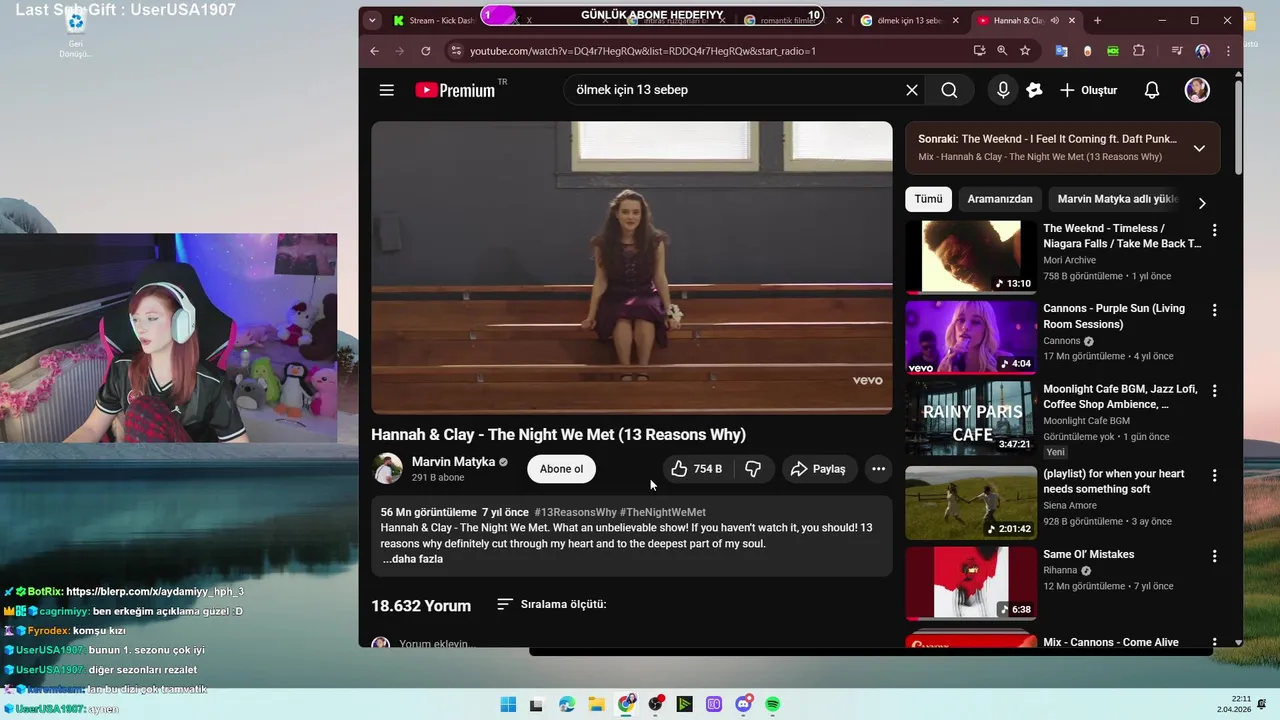Open options menu for The Weeknd - Timeless
Image resolution: width=1280 pixels, height=720 pixels.
point(1215,230)
